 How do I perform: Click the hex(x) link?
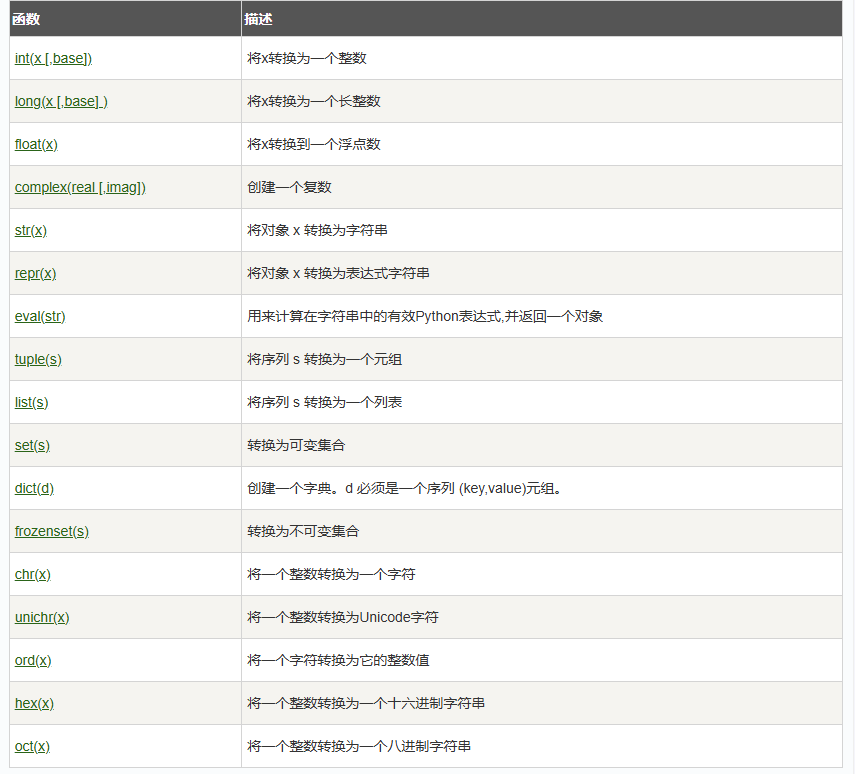(x=34, y=704)
